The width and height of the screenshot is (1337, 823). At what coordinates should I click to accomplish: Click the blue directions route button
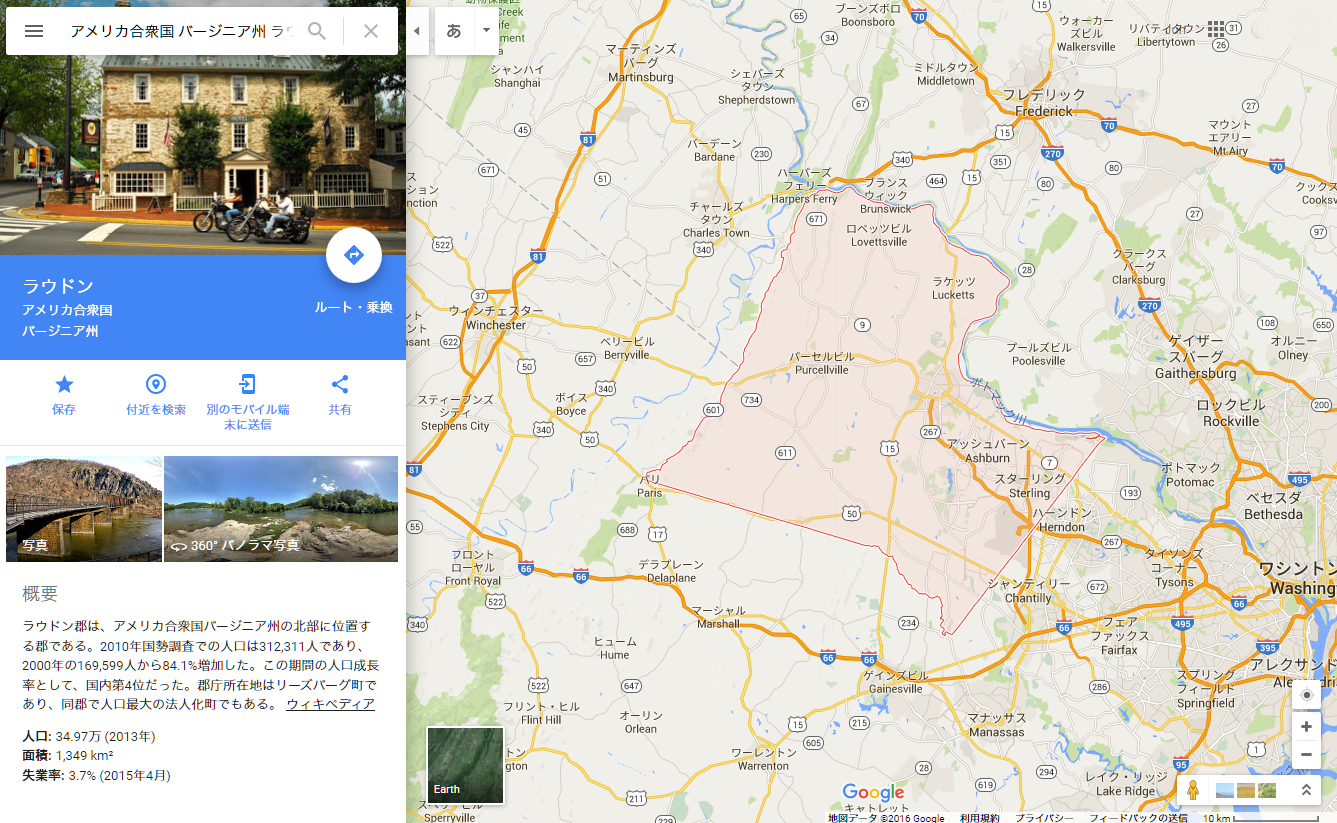point(354,256)
